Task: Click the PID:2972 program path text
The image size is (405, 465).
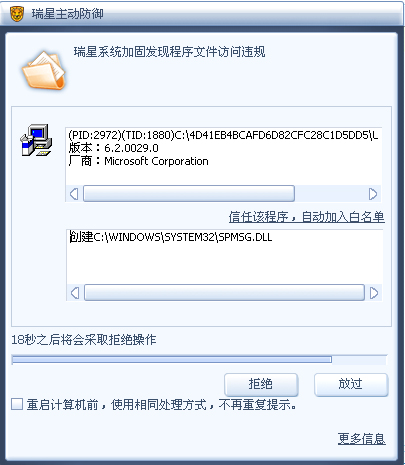Action: [x=223, y=135]
